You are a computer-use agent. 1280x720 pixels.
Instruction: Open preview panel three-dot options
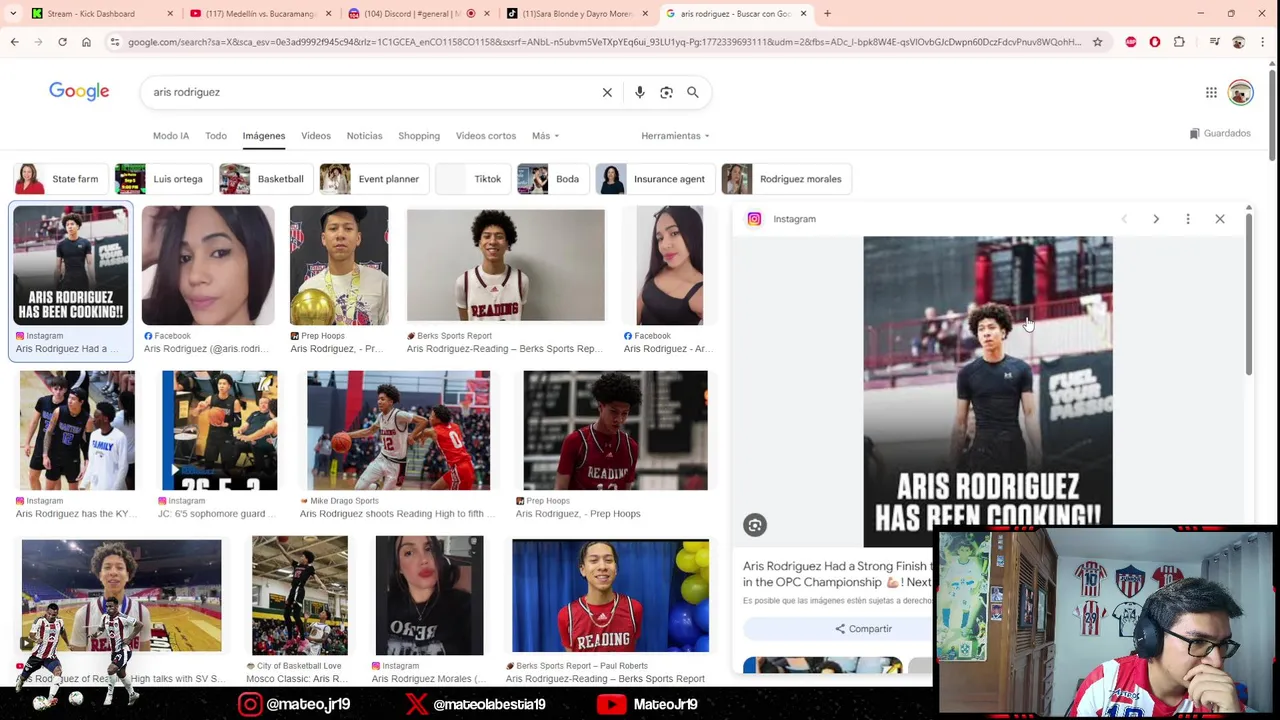[1188, 219]
